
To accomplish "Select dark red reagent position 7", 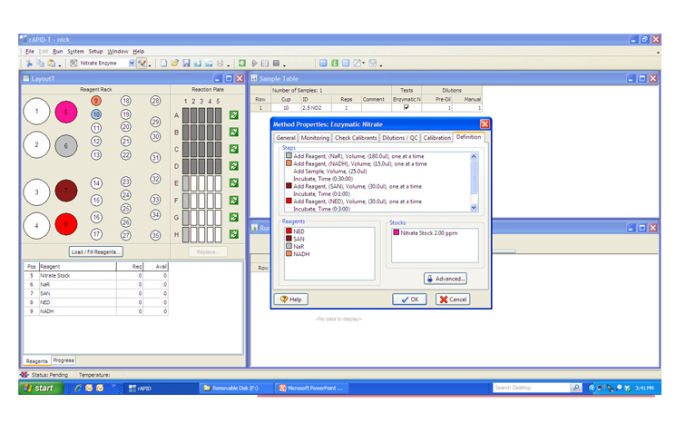I will pos(65,191).
